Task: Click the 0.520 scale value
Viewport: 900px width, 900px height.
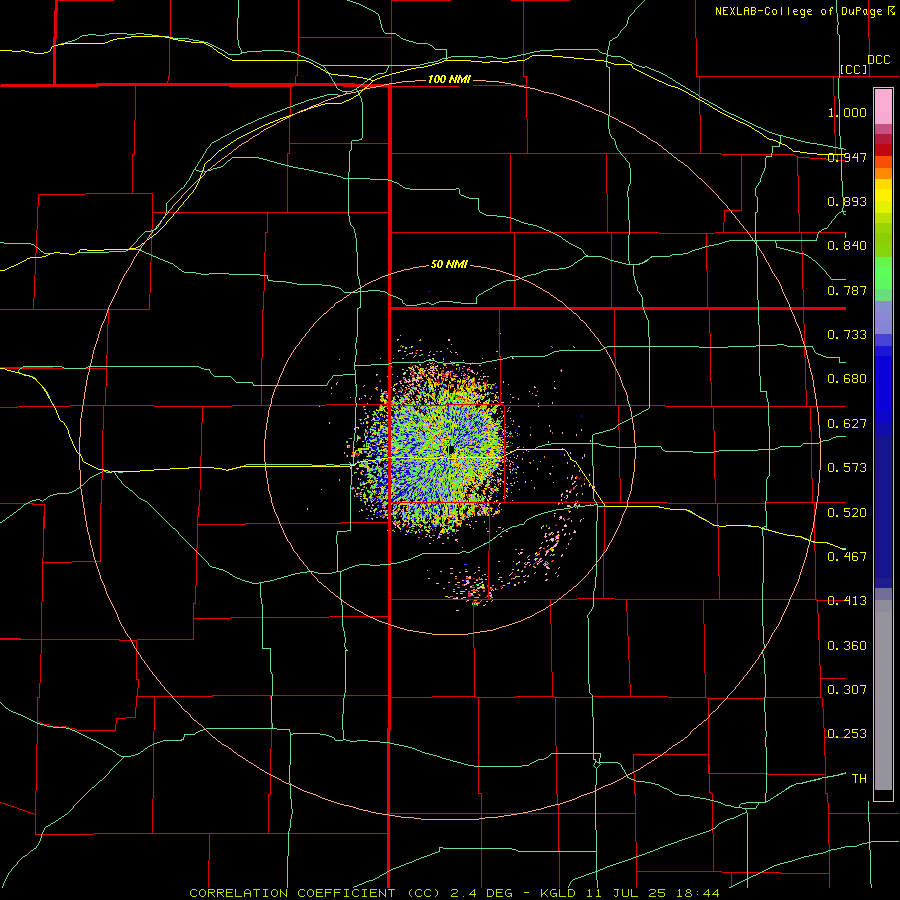Action: tap(847, 513)
